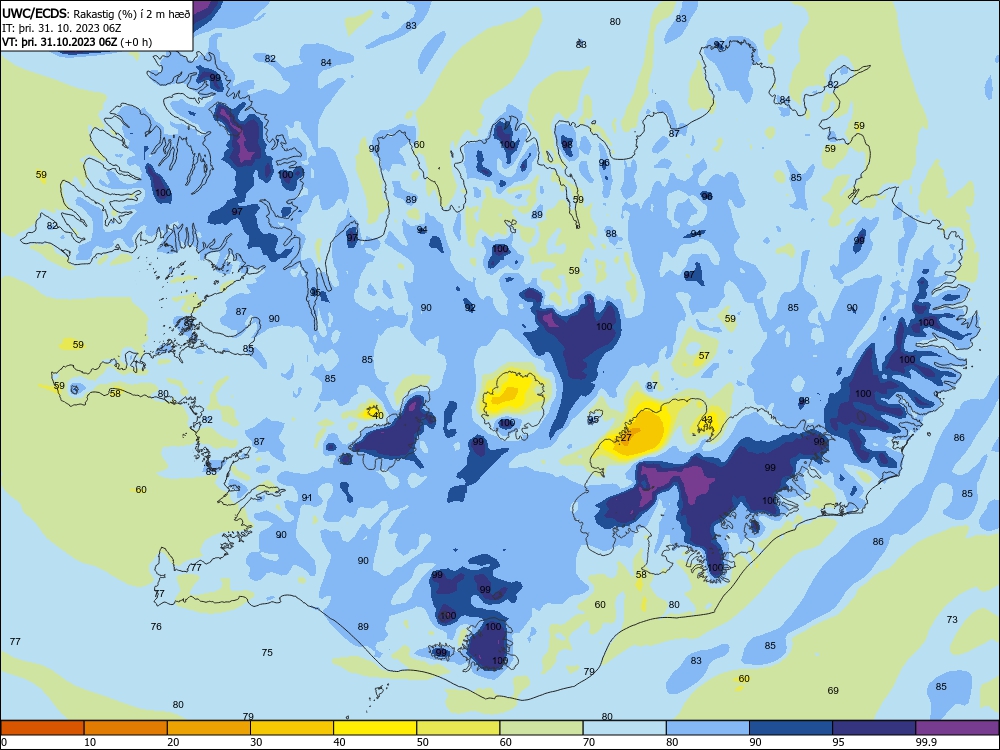This screenshot has width=1000, height=750.
Task: Select the '73' value over the southeast sea
Action: point(952,619)
